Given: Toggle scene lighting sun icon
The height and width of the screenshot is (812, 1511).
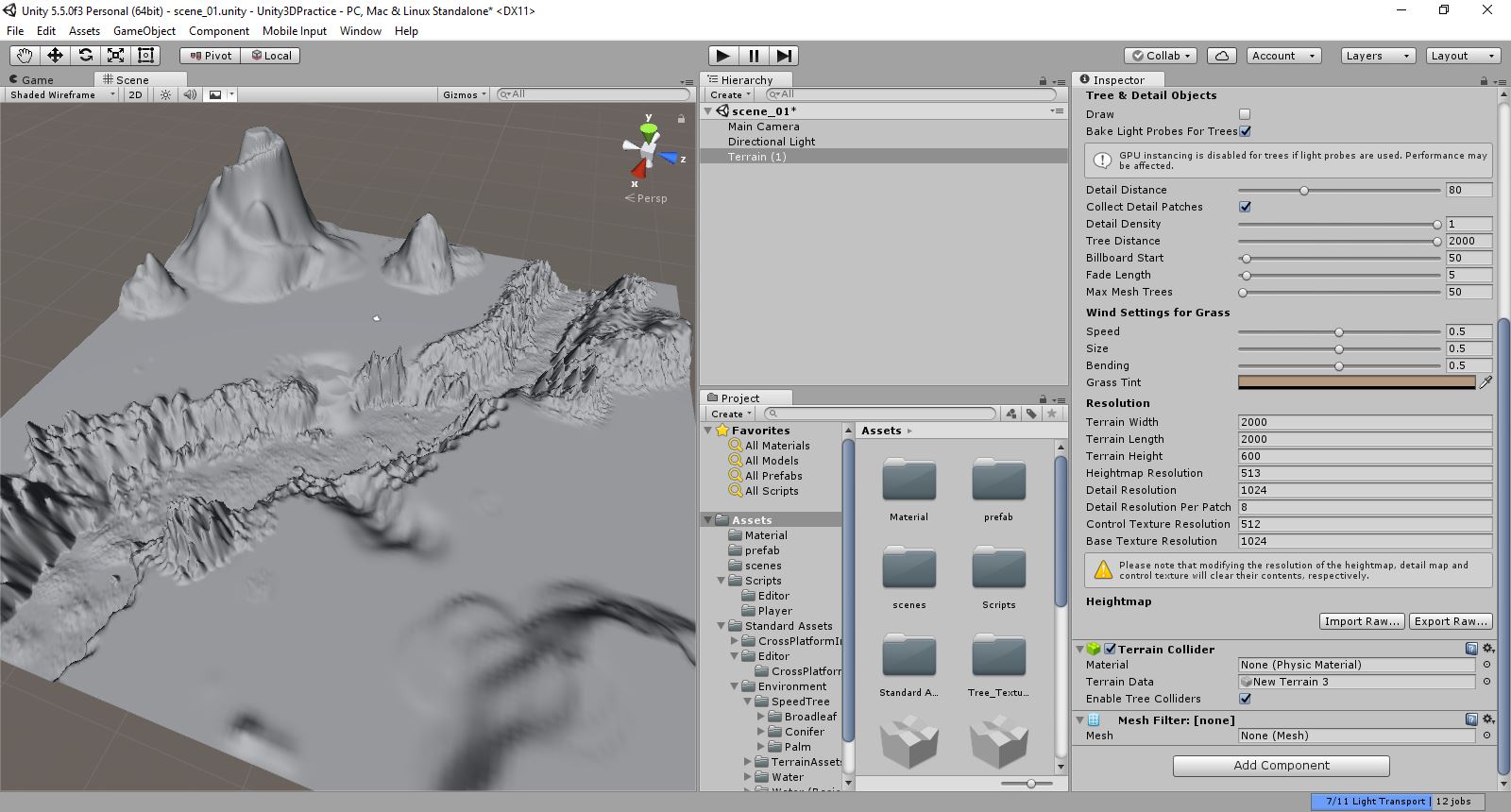Looking at the screenshot, I should pyautogui.click(x=166, y=94).
